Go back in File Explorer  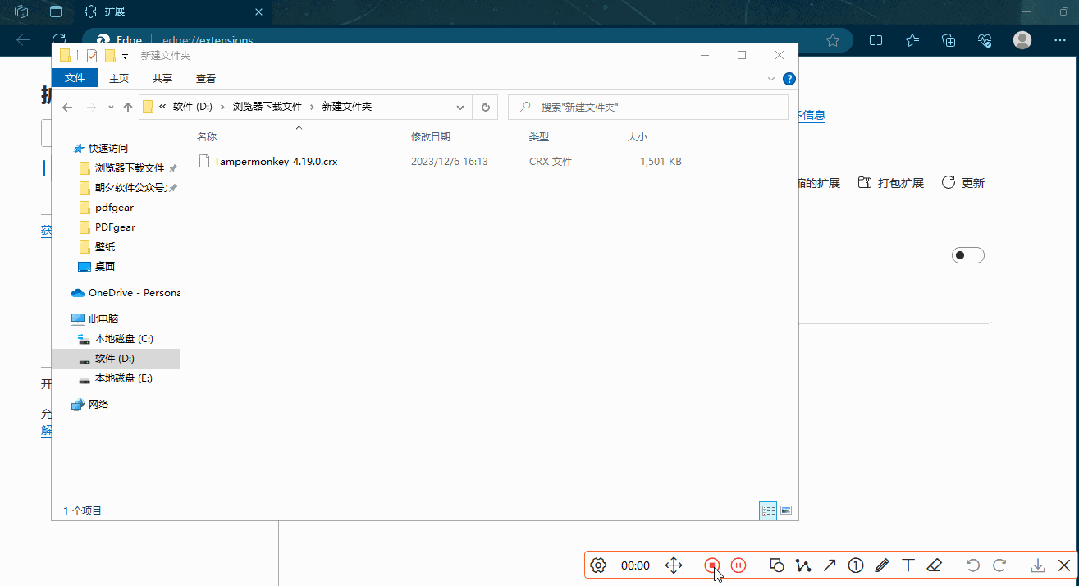[67, 107]
